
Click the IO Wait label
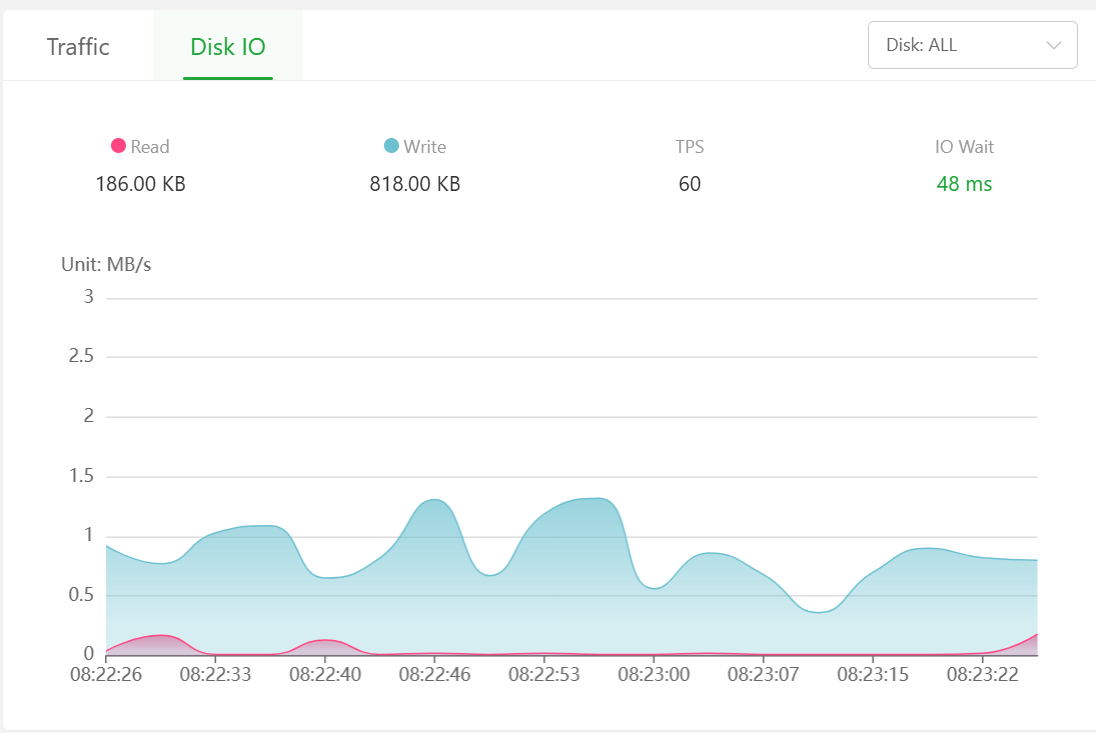(x=964, y=147)
